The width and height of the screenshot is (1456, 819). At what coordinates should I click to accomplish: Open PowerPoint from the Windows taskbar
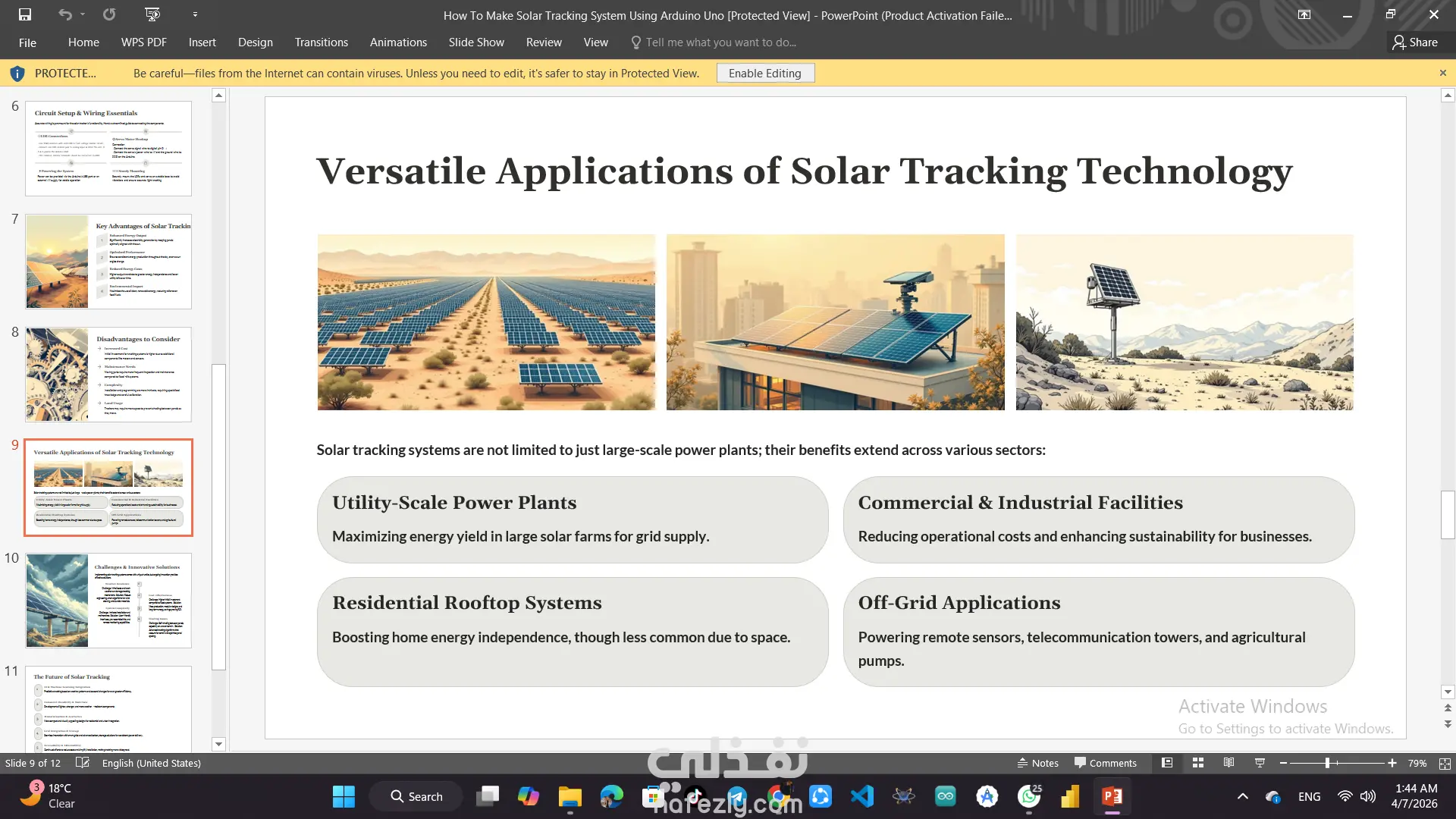pos(1112,796)
